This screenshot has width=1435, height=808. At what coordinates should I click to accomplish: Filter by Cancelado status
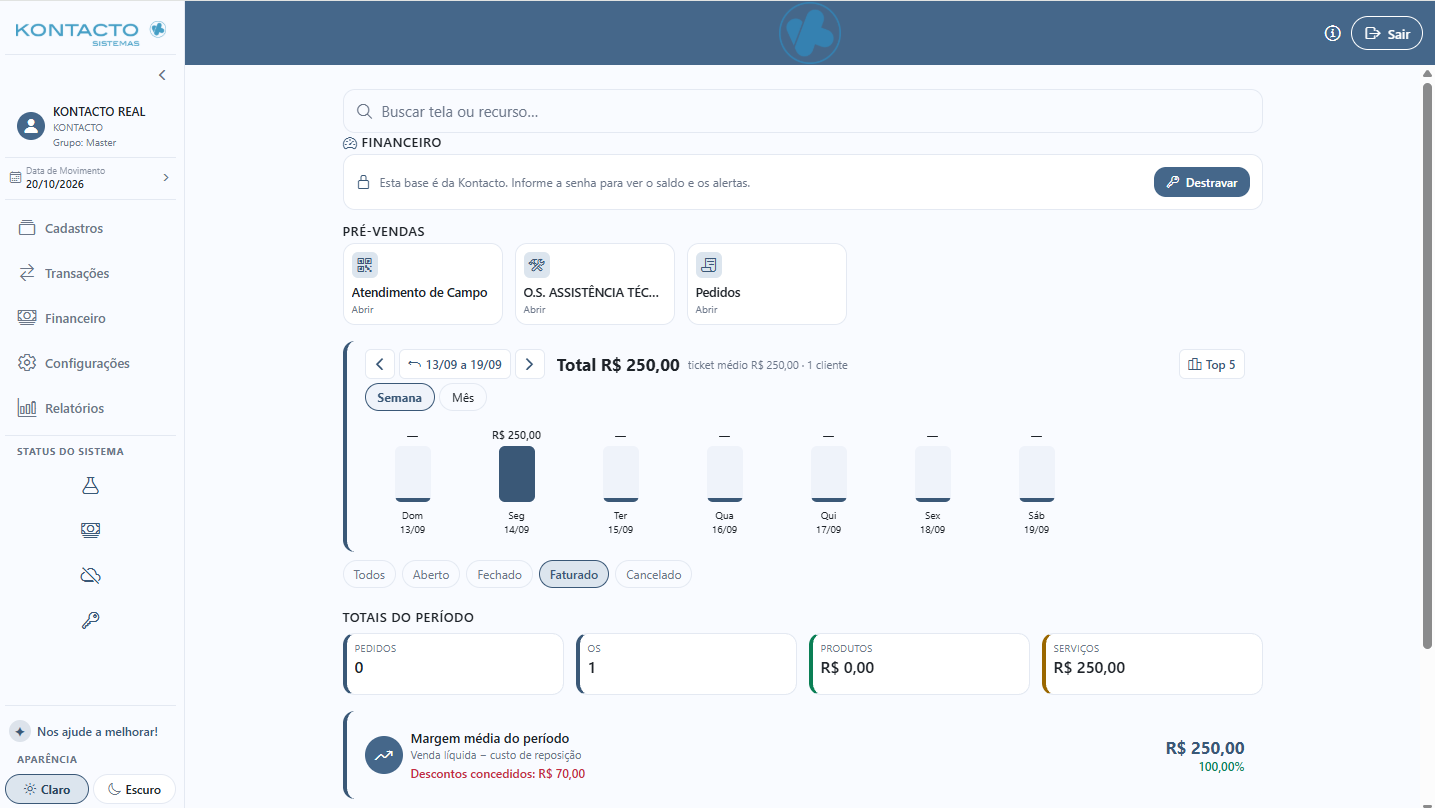(x=653, y=574)
